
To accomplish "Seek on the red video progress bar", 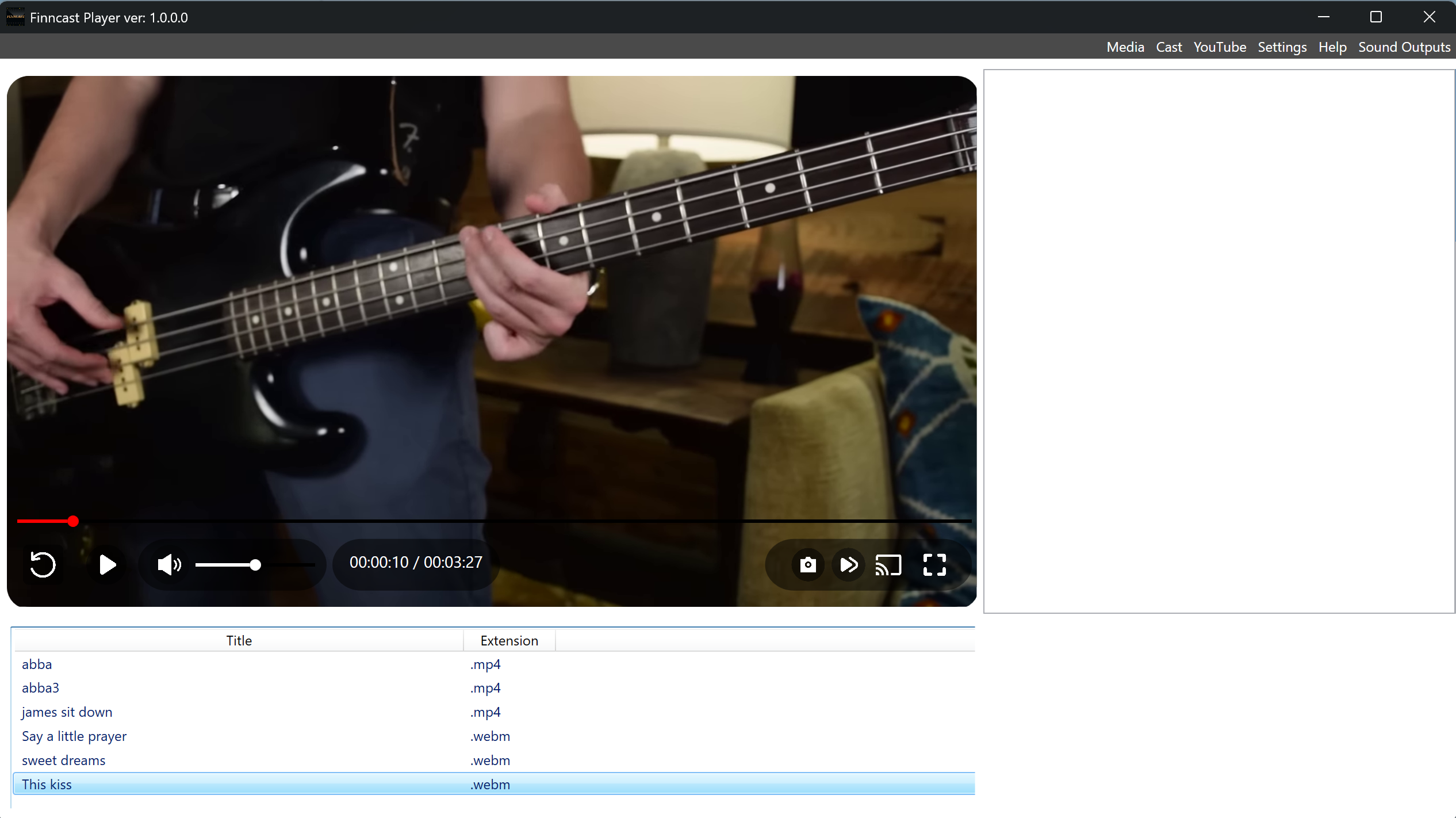I will point(495,521).
